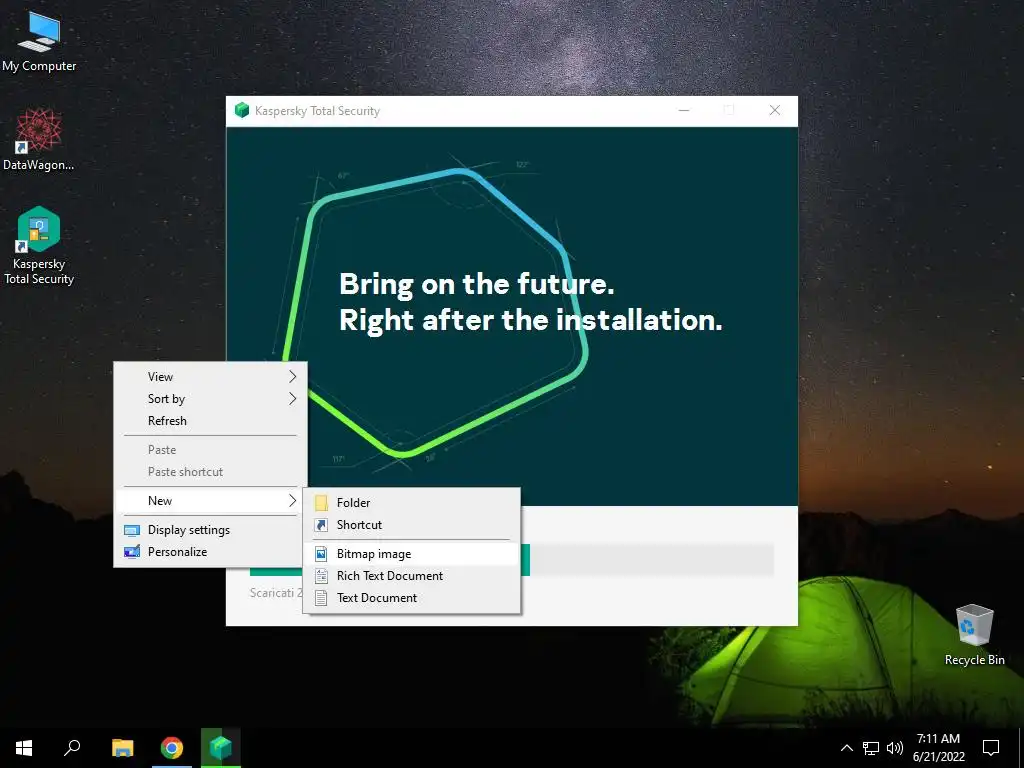Open Kaspersky Total Security desktop shortcut
This screenshot has height=768, width=1024.
[39, 245]
